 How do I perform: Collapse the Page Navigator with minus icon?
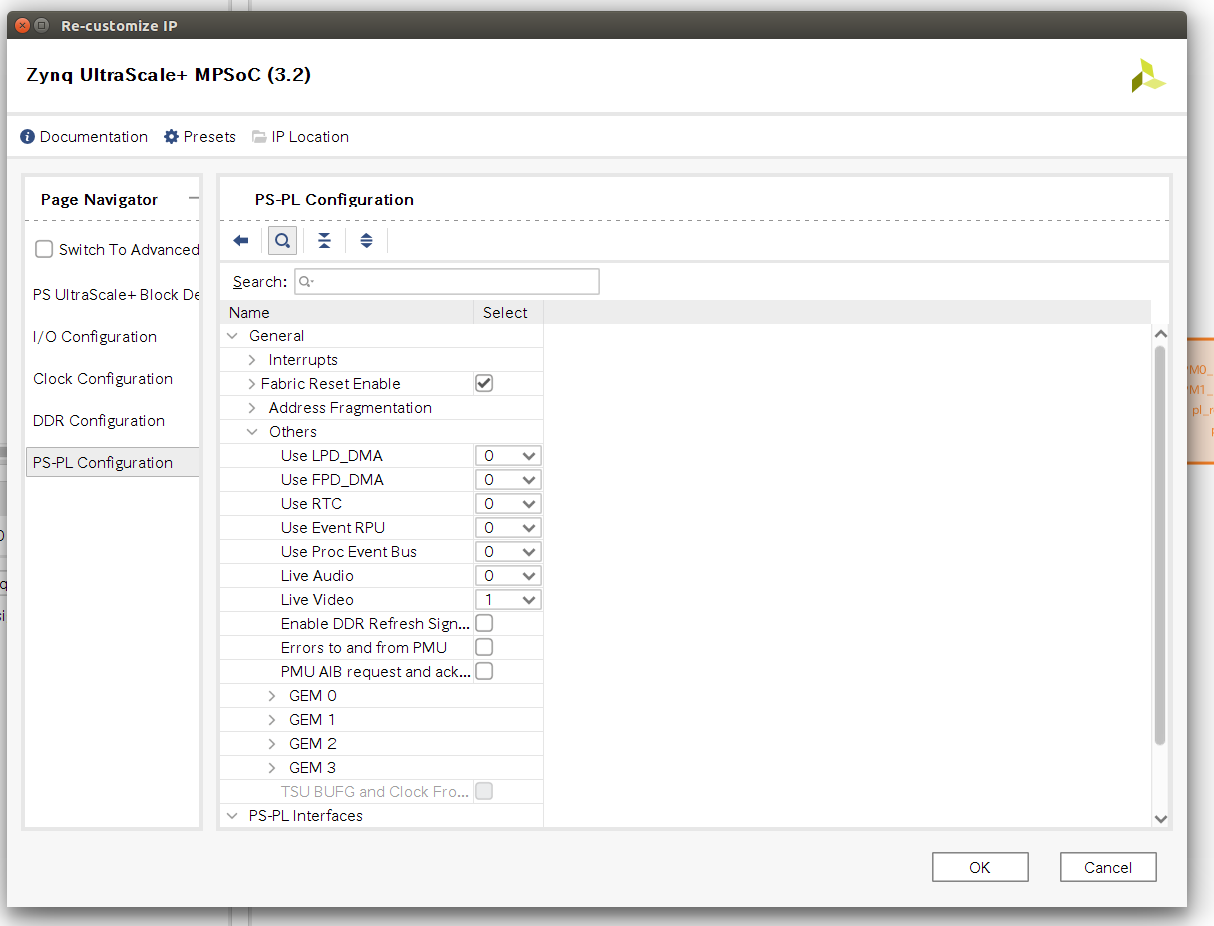tap(194, 199)
